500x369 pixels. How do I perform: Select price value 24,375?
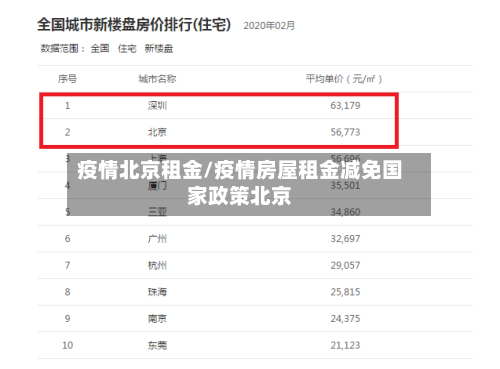point(345,319)
